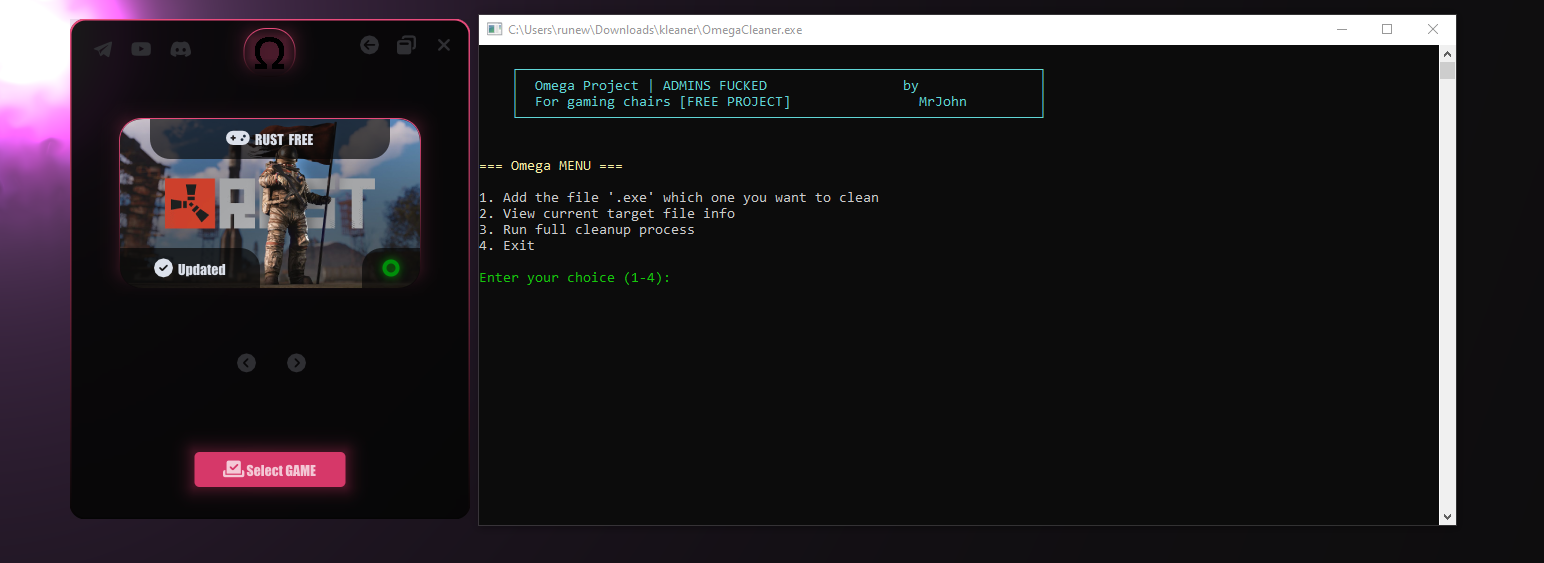Click the Updated status label

click(202, 269)
